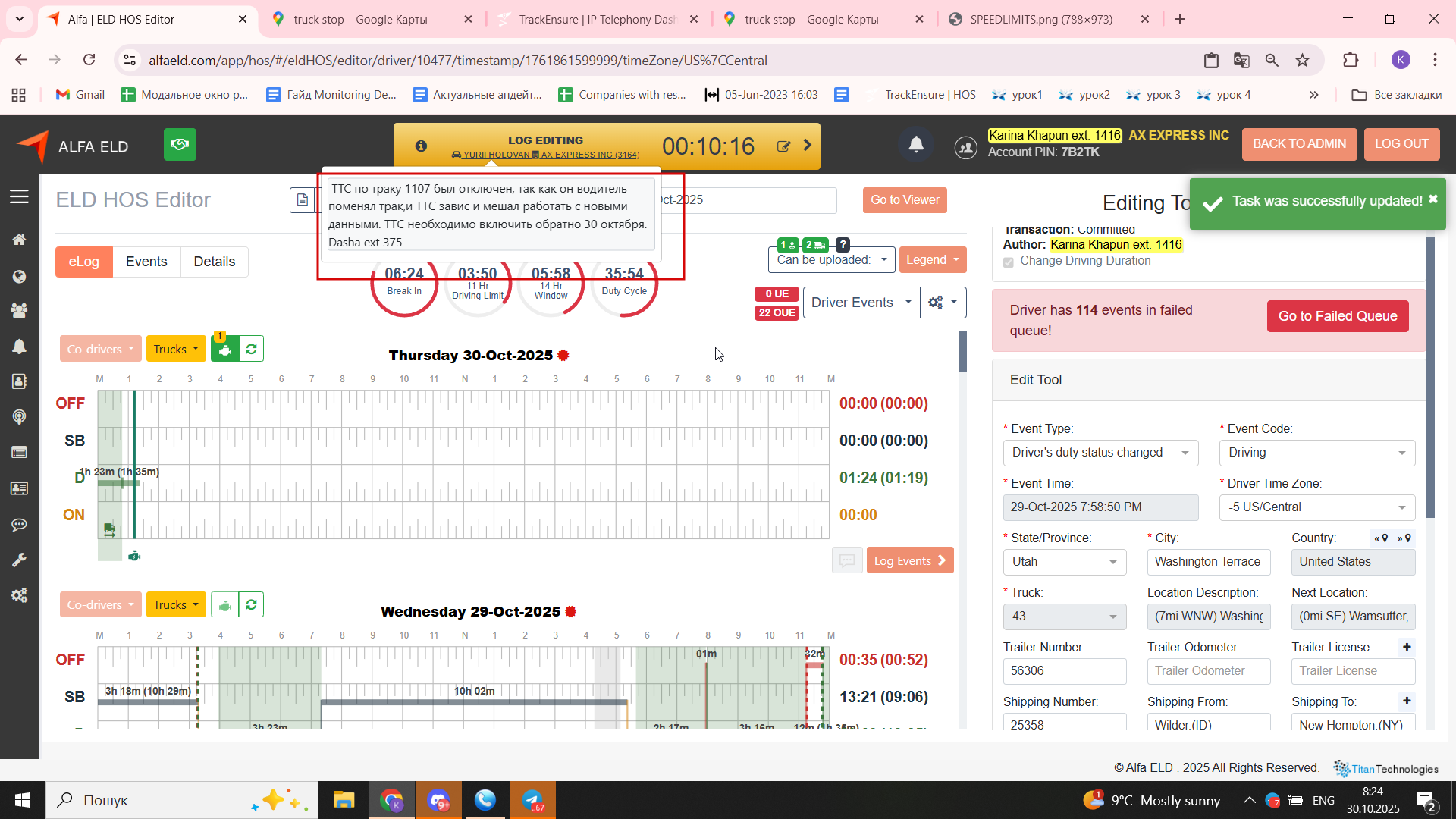Image resolution: width=1456 pixels, height=819 pixels.
Task: Open the State/Province Utah dropdown
Action: tap(1064, 562)
